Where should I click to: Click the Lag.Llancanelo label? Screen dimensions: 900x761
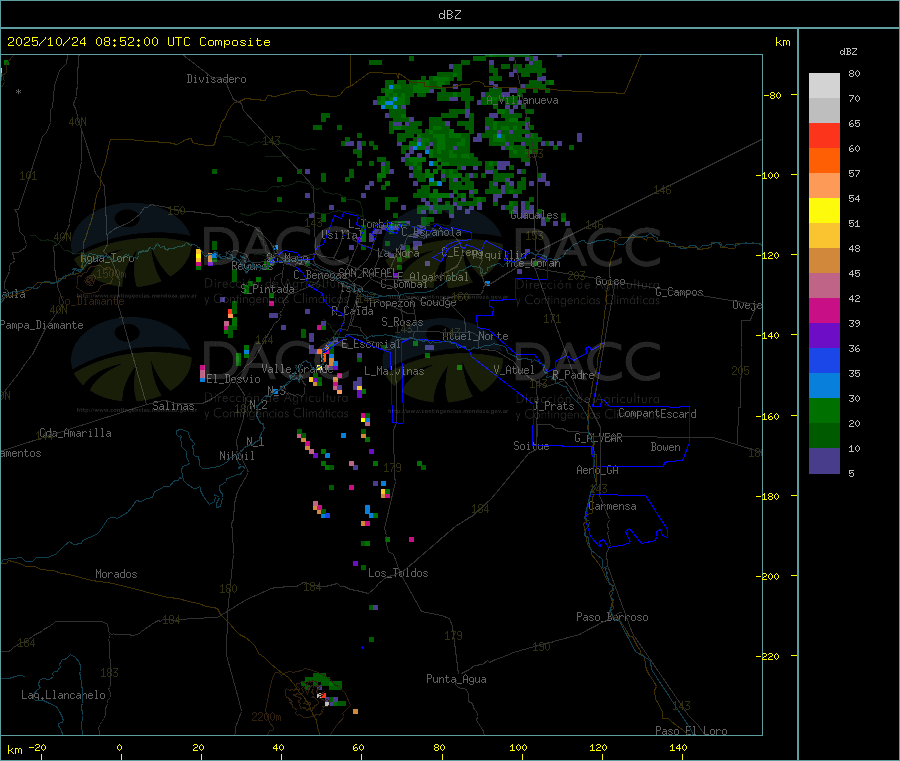64,696
